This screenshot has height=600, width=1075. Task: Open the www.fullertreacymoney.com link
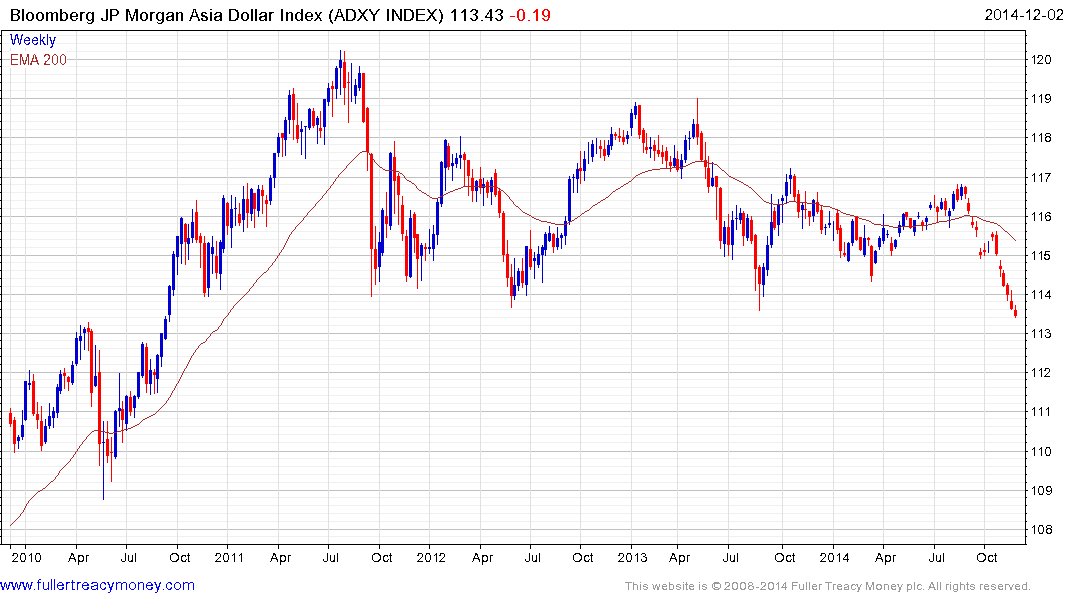click(x=97, y=585)
